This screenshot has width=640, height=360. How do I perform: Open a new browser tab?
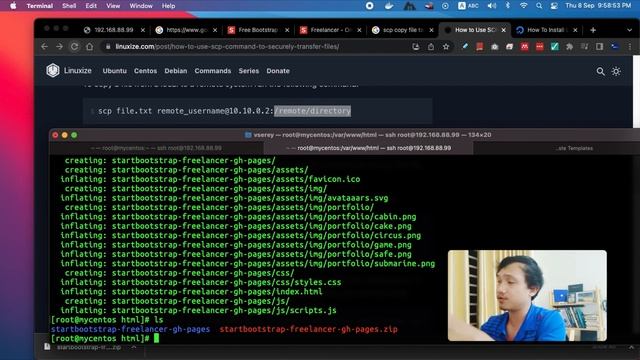tap(593, 30)
